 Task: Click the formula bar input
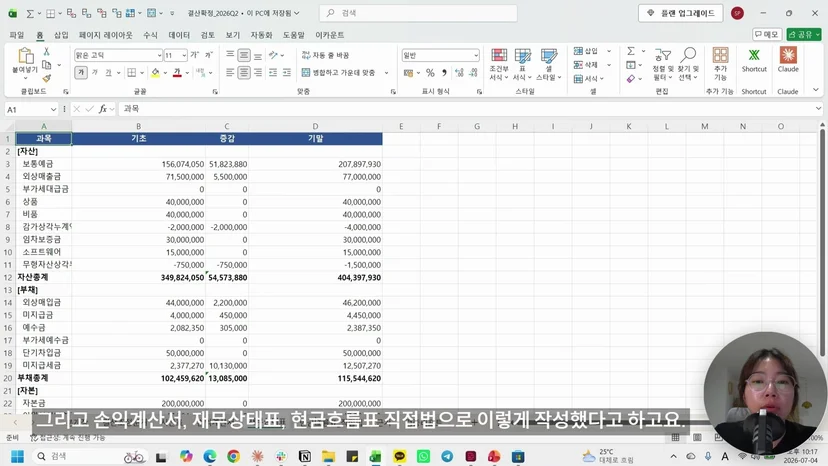467,109
